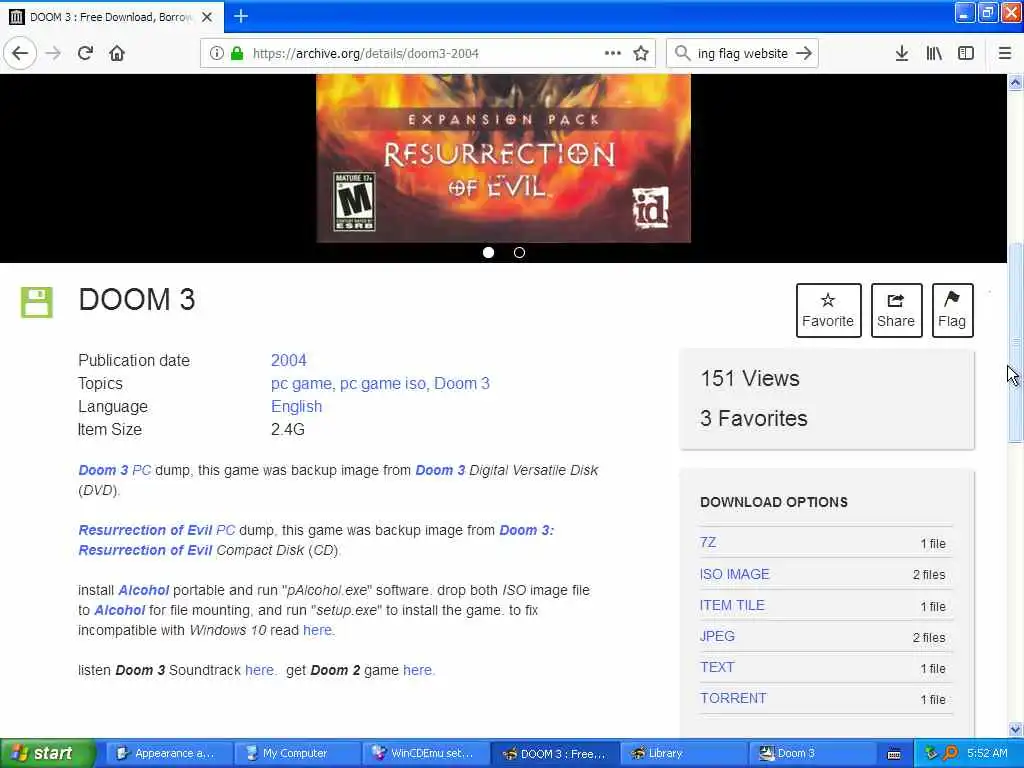
Task: Flag this item
Action: 952,310
